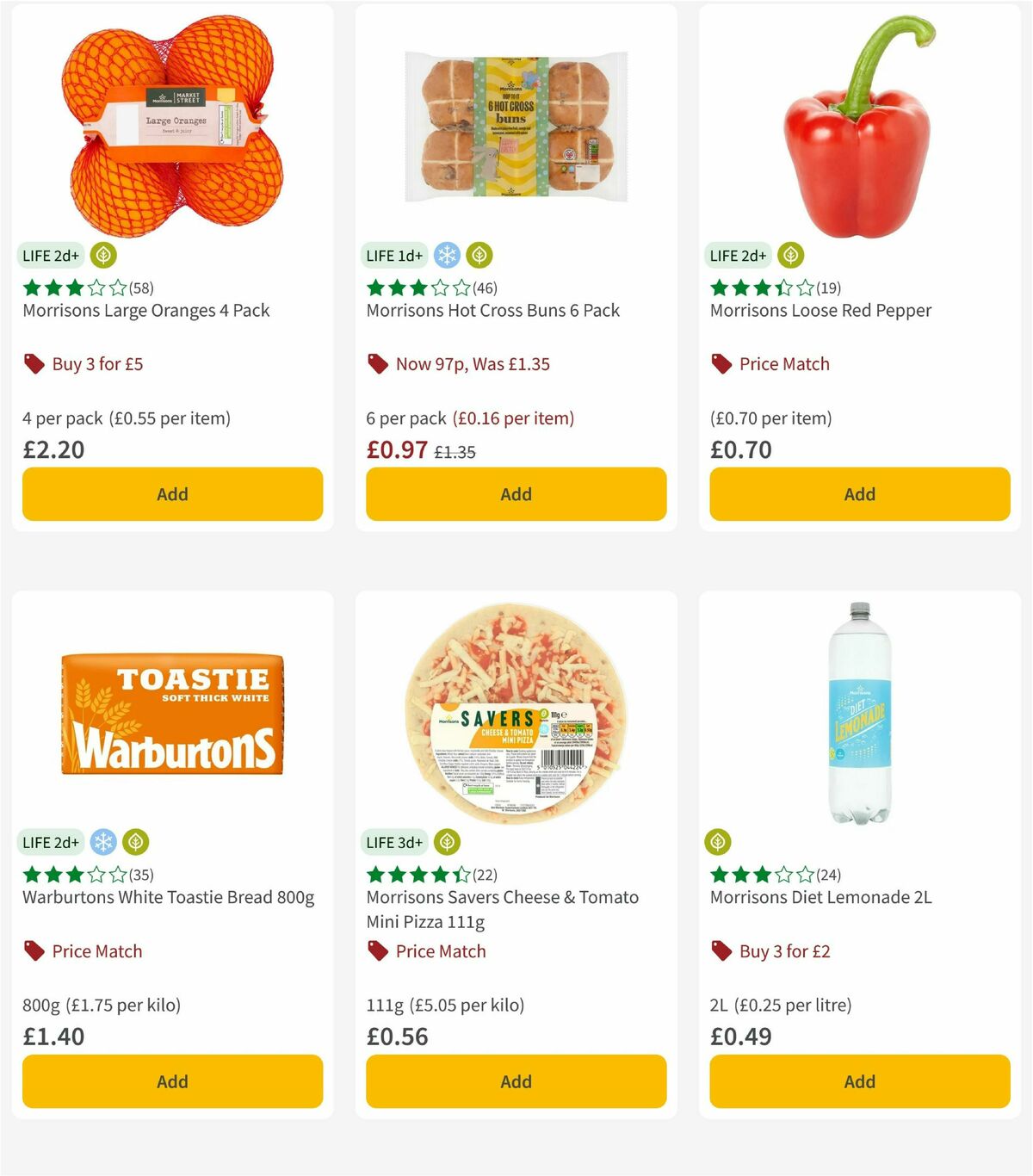Click the red offer tag icon beside Price Match on Red Pepper
1033x1176 pixels.
(x=721, y=363)
